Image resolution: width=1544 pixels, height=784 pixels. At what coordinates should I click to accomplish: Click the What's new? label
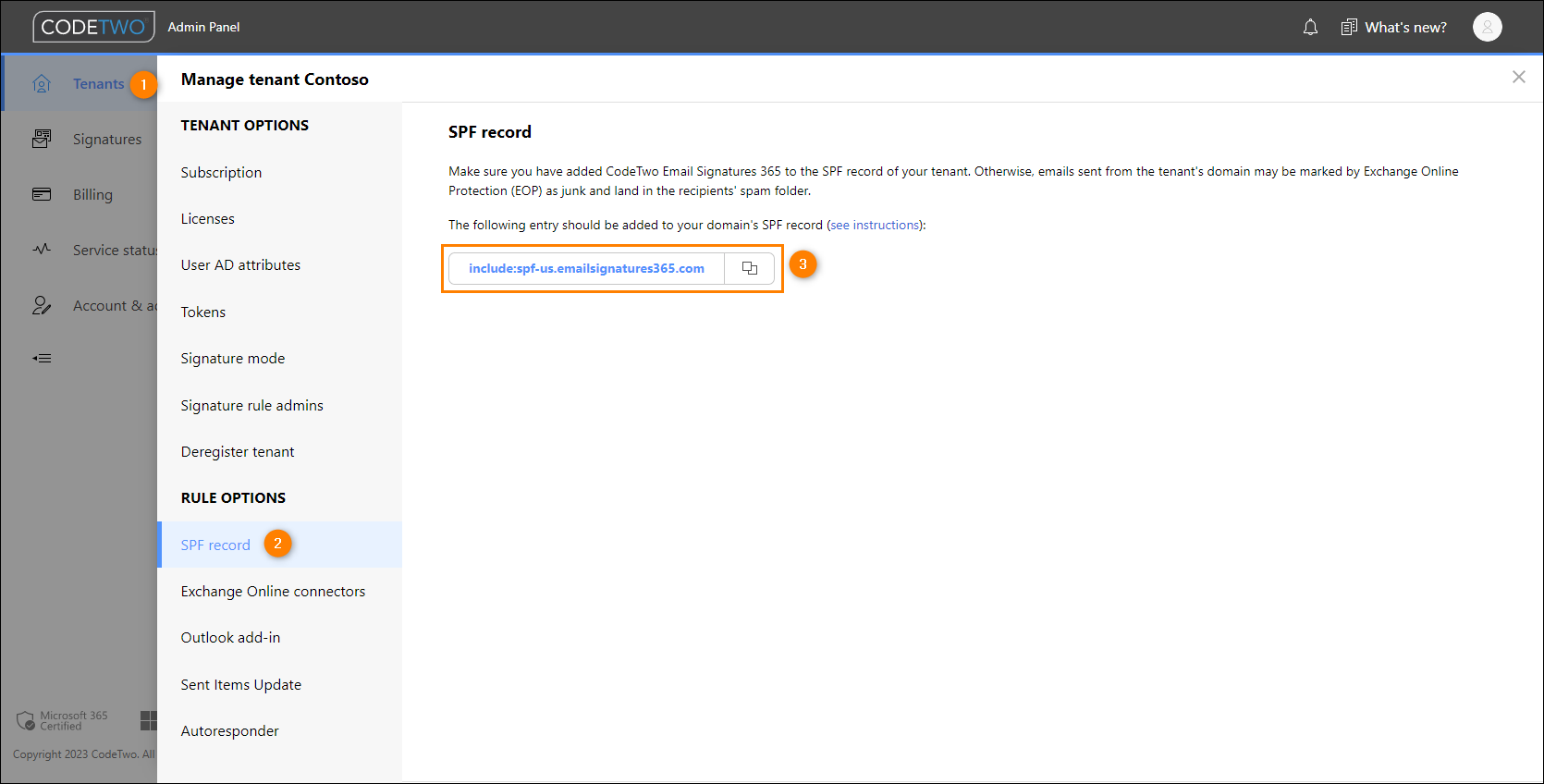(x=1405, y=28)
